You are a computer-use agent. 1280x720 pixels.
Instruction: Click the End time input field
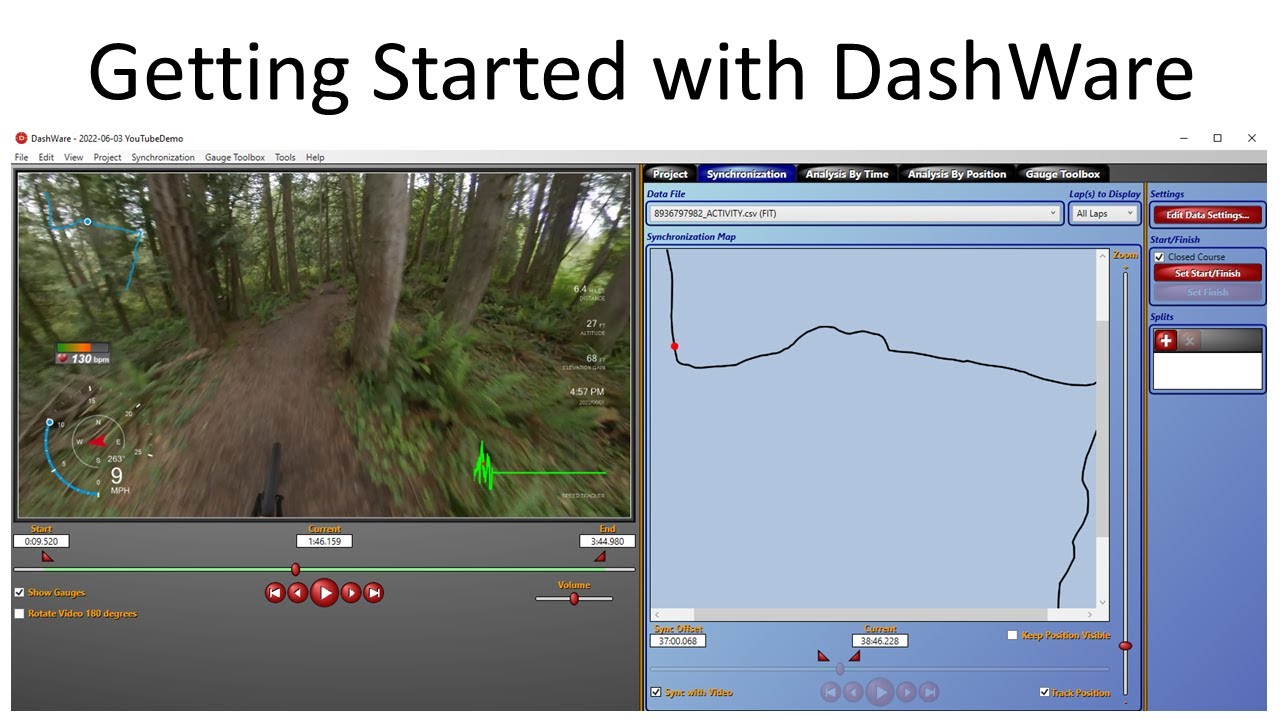click(x=607, y=541)
